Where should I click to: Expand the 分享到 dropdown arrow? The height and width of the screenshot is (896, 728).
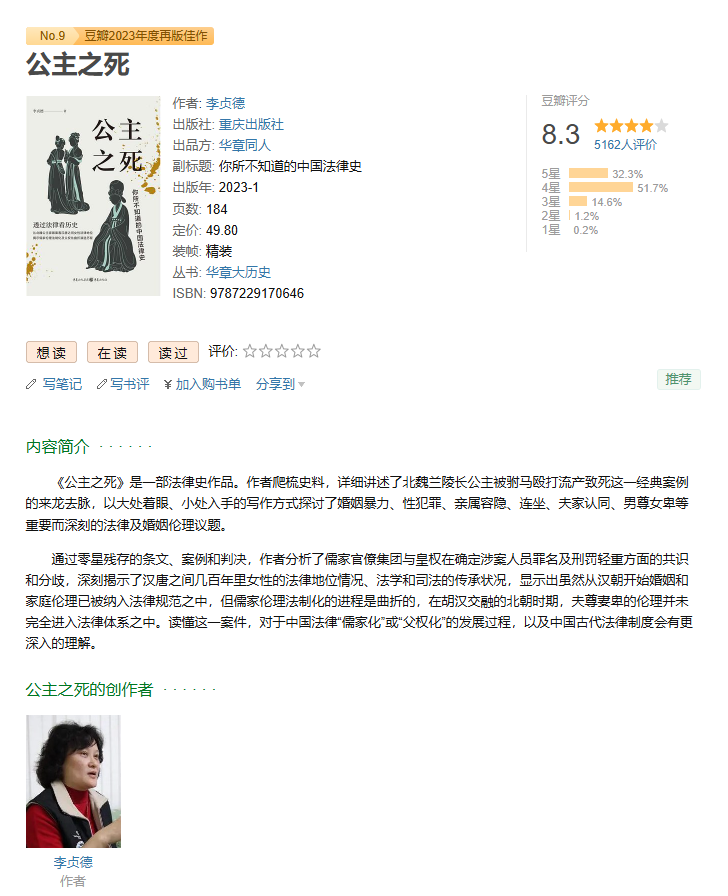pyautogui.click(x=302, y=385)
